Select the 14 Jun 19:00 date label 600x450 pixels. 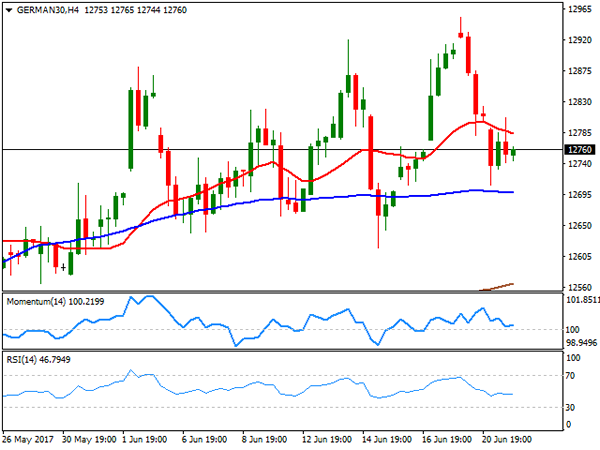387,439
